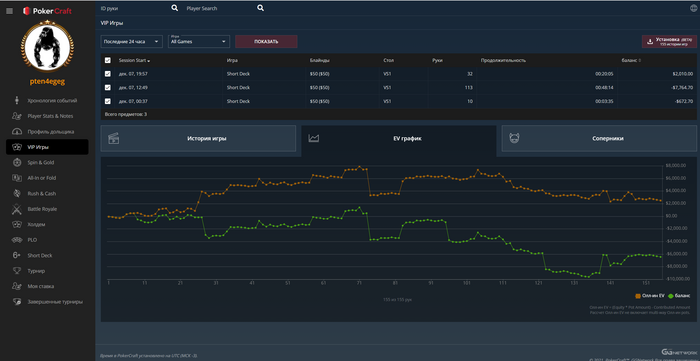The width and height of the screenshot is (700, 361).
Task: Click the Player Search magnifier icon
Action: (260, 8)
